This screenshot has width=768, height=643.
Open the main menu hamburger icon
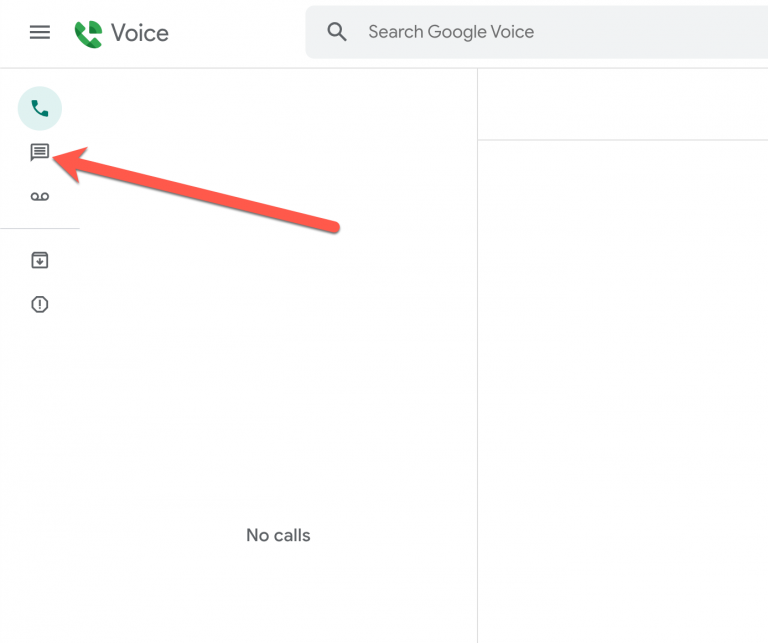(40, 32)
